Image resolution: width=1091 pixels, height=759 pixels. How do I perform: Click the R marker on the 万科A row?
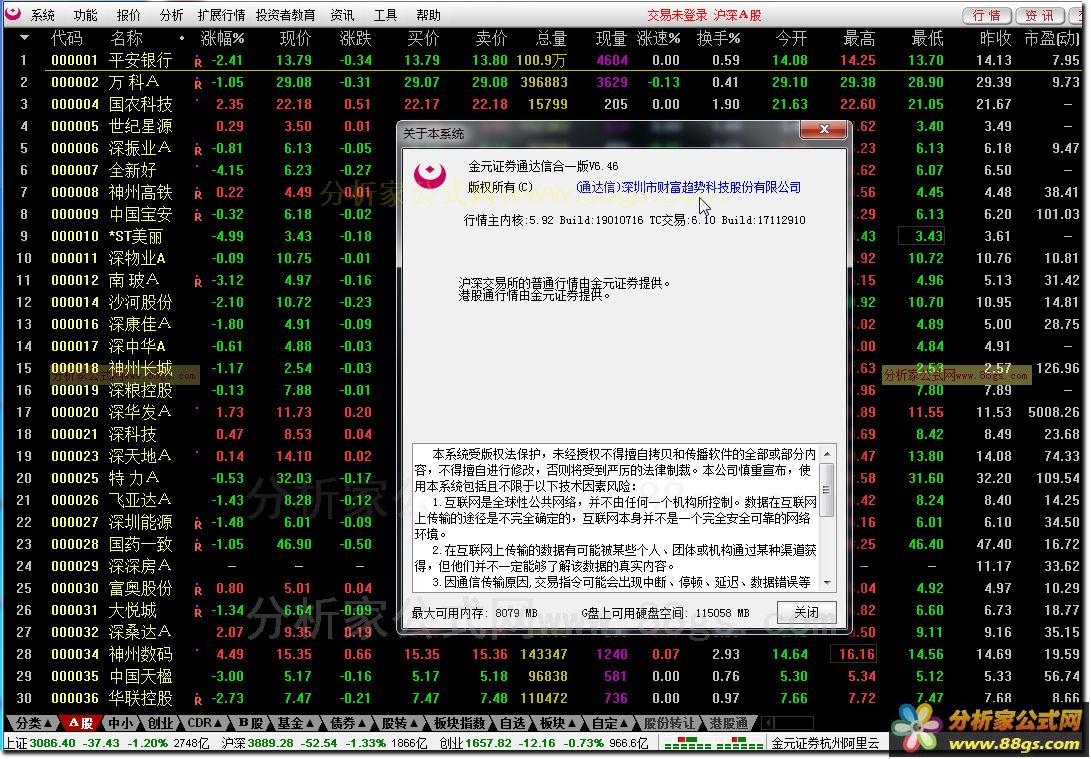(x=198, y=84)
